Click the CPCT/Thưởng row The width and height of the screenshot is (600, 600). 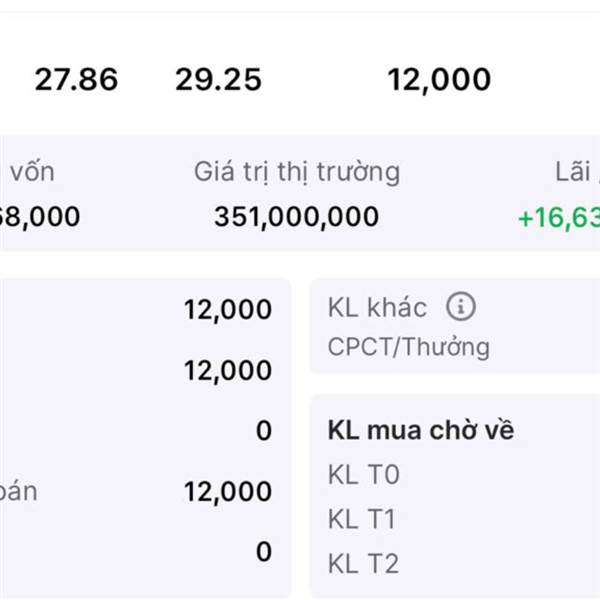click(408, 348)
